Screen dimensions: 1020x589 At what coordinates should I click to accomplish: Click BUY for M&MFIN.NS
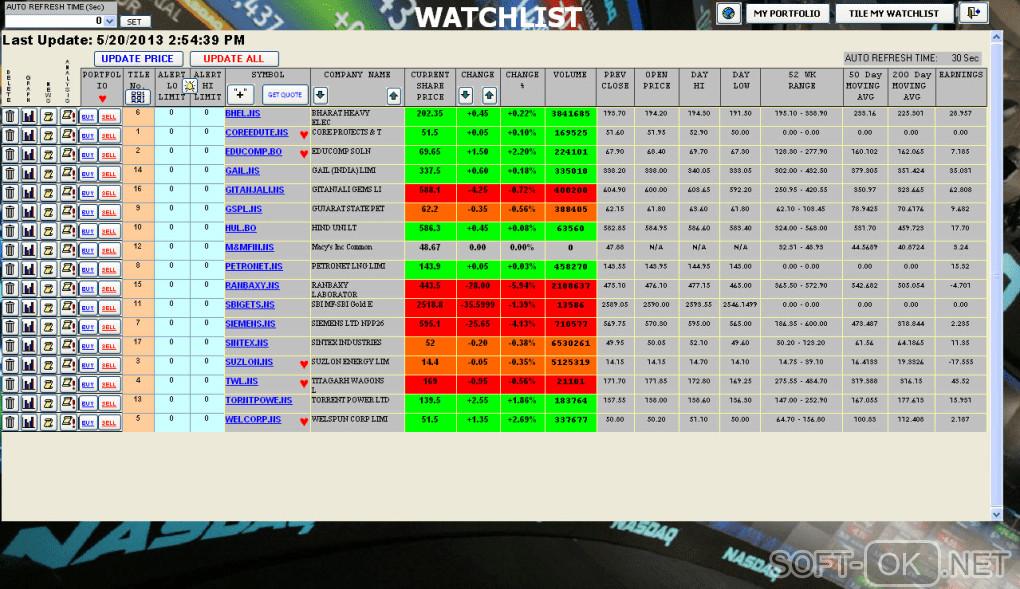88,250
